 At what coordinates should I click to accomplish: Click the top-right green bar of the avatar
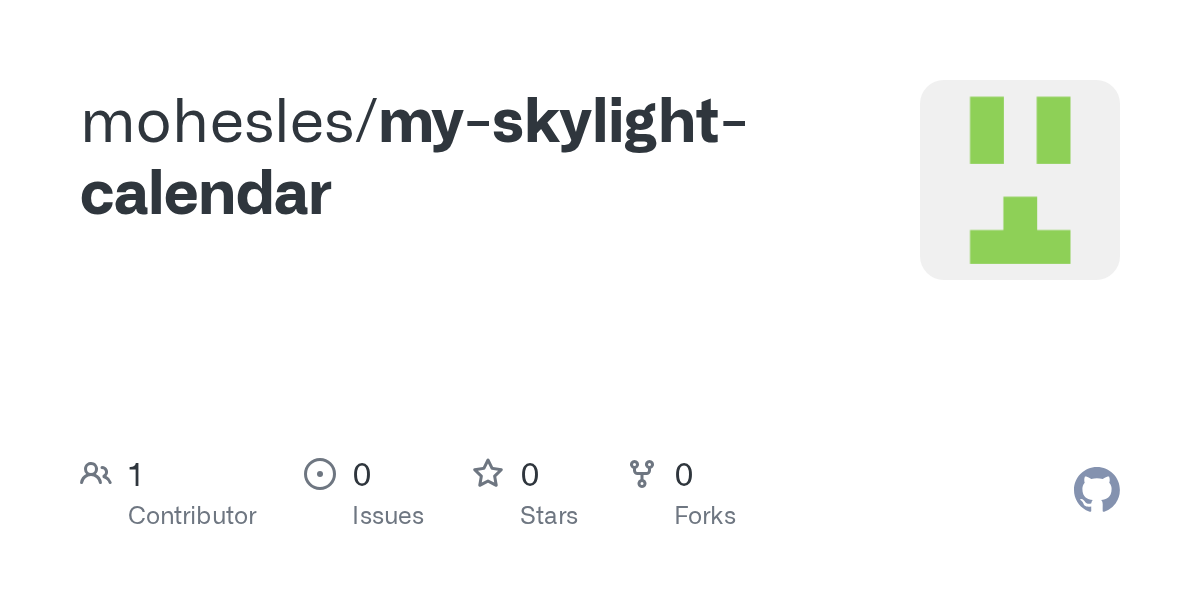(x=1053, y=130)
